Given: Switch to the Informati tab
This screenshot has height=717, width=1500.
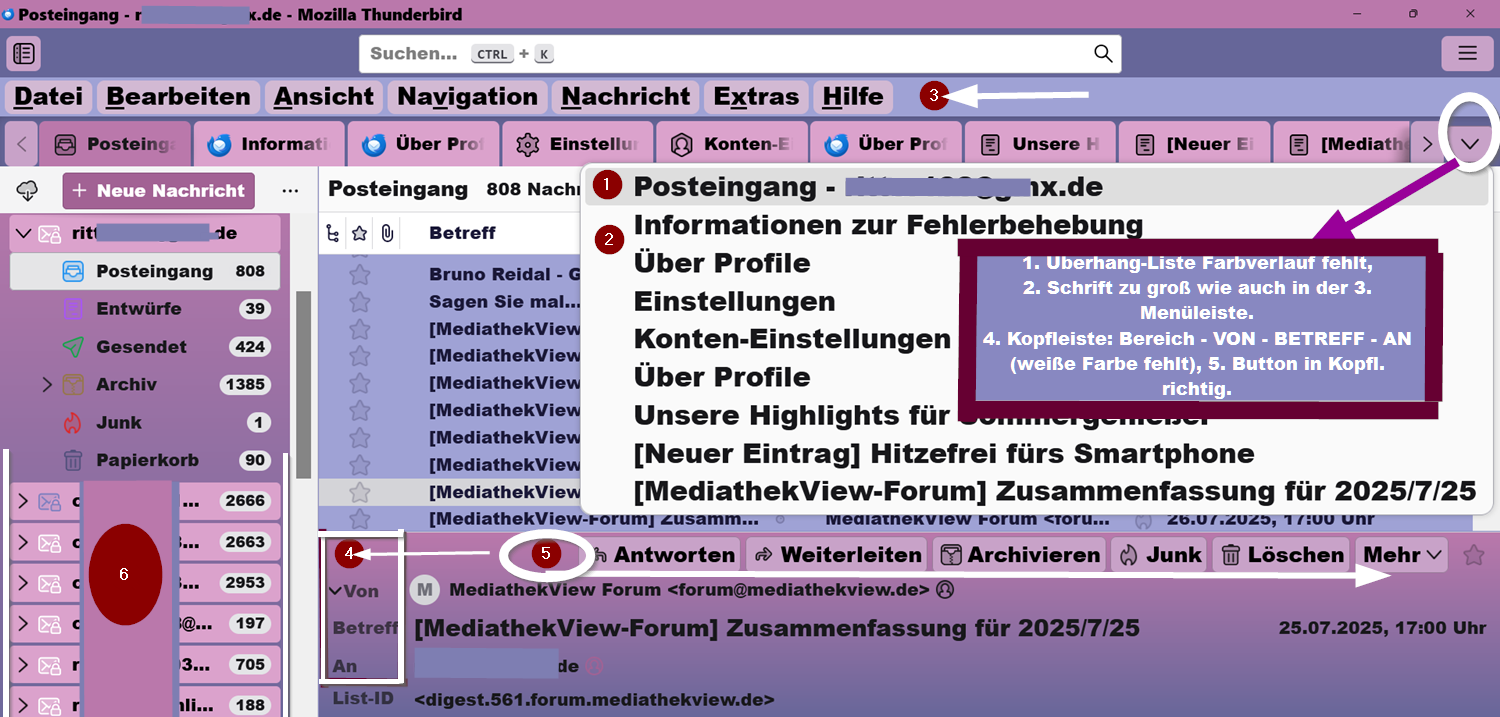Looking at the screenshot, I should [268, 144].
